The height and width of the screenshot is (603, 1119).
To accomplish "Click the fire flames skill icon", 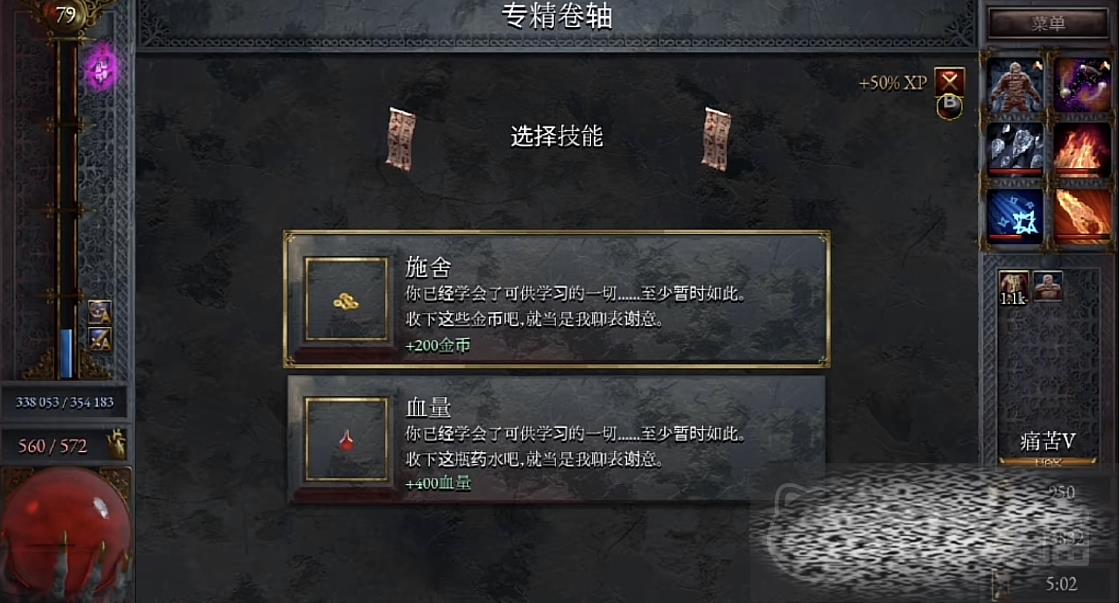I will point(1081,149).
